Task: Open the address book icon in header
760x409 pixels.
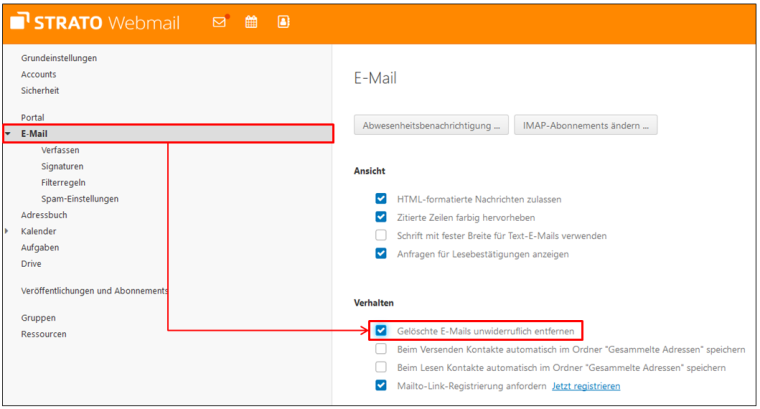Action: 283,22
